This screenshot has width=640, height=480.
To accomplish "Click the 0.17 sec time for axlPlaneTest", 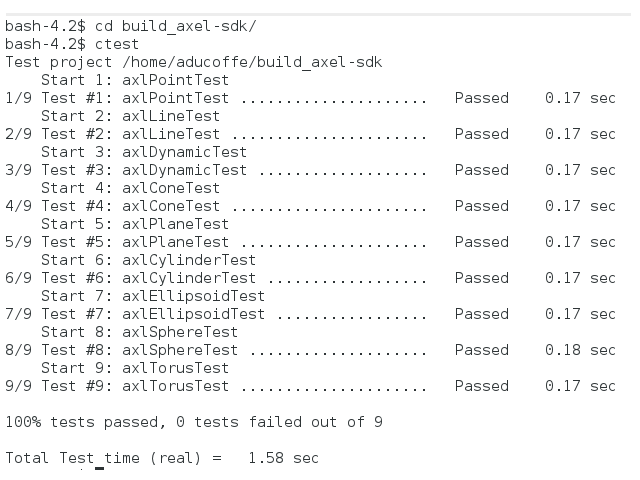I will (x=580, y=242).
